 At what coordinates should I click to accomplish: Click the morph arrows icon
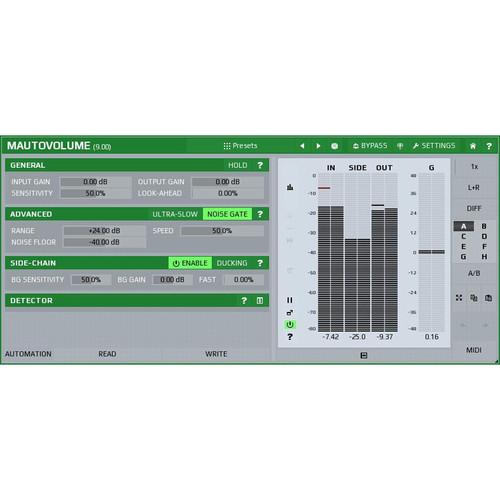[x=459, y=298]
